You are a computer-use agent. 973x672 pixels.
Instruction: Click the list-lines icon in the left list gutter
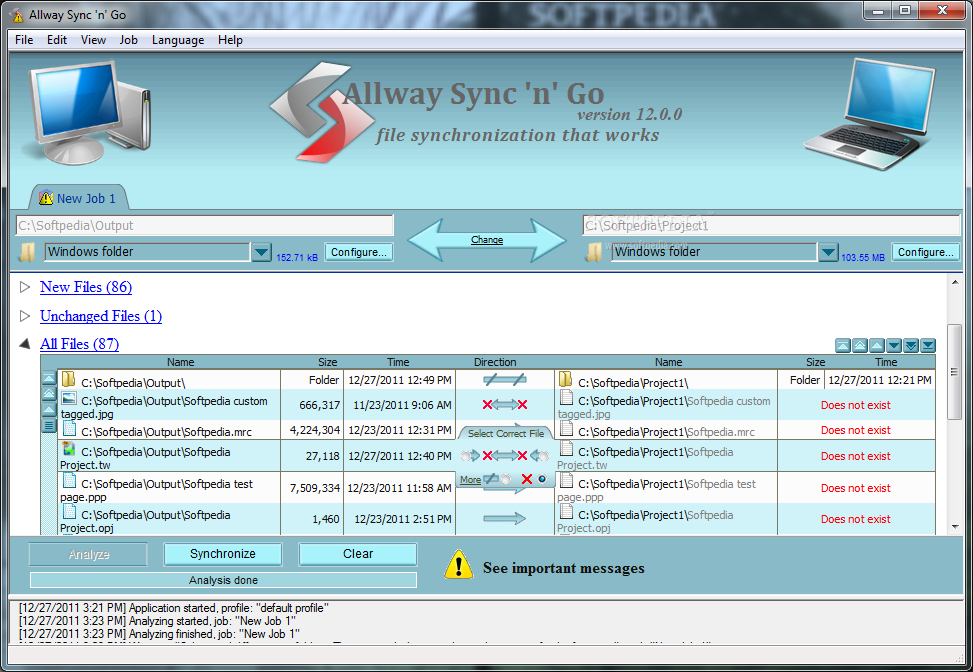[x=49, y=426]
